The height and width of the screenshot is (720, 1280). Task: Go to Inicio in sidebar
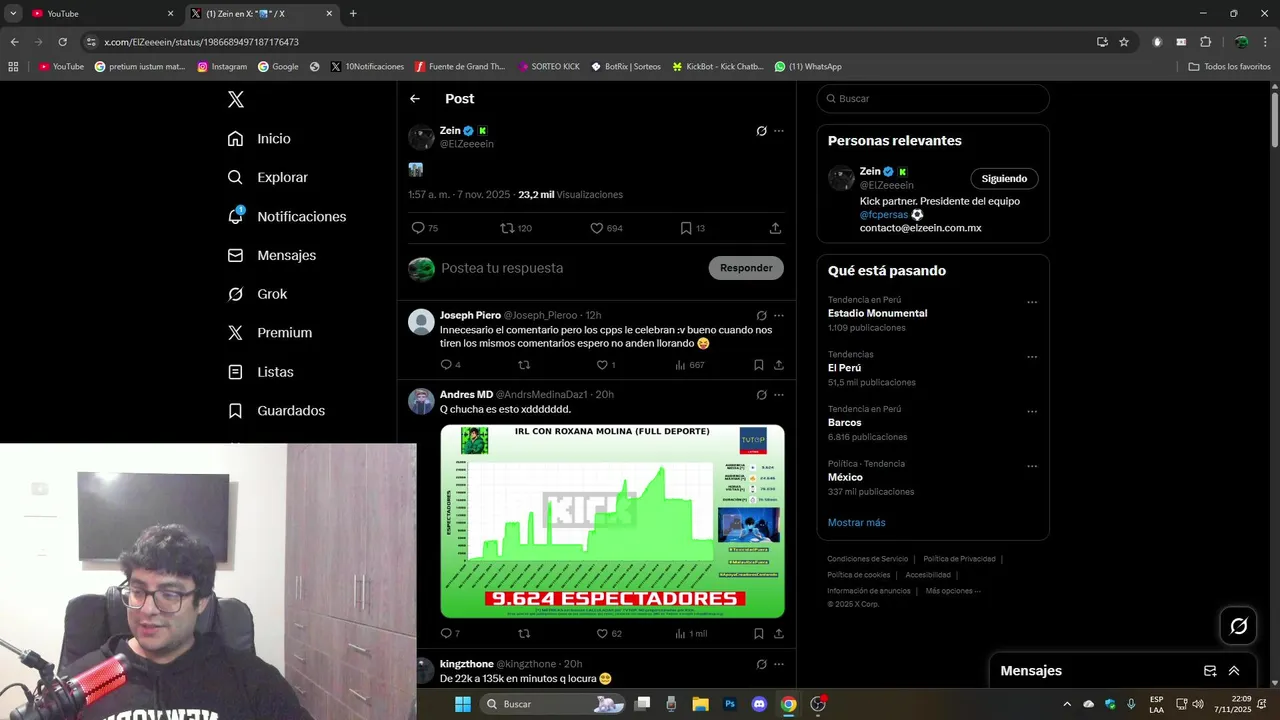[260, 139]
